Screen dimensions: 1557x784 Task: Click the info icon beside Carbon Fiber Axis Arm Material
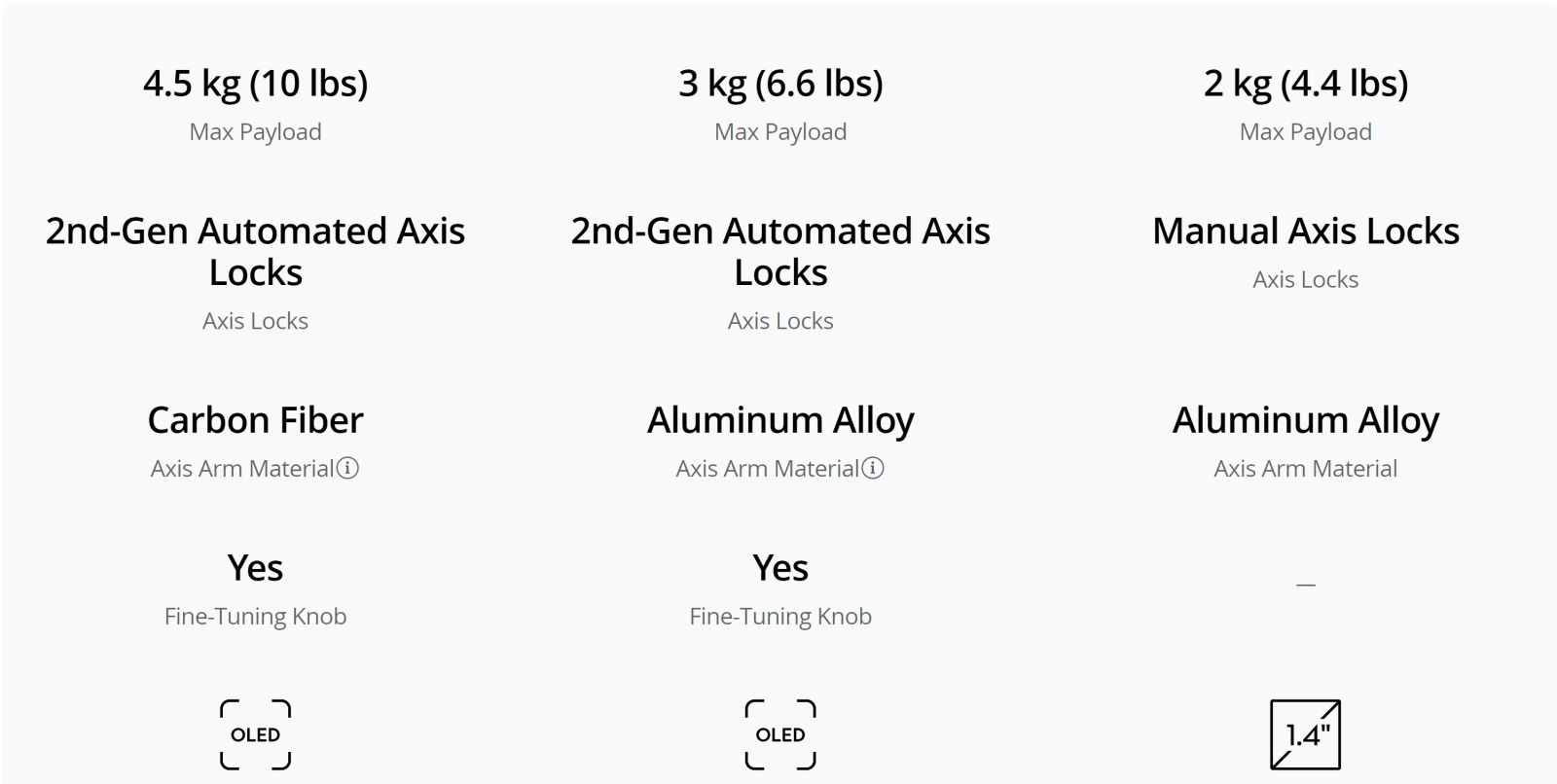point(347,468)
